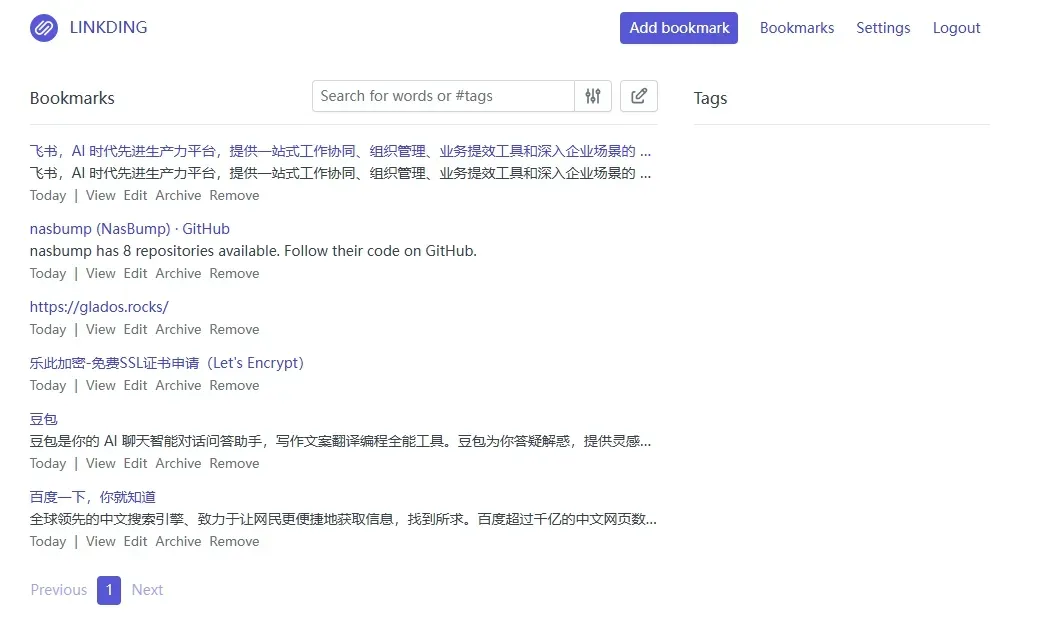Open search filter options sliders icon
The image size is (1042, 617).
593,96
